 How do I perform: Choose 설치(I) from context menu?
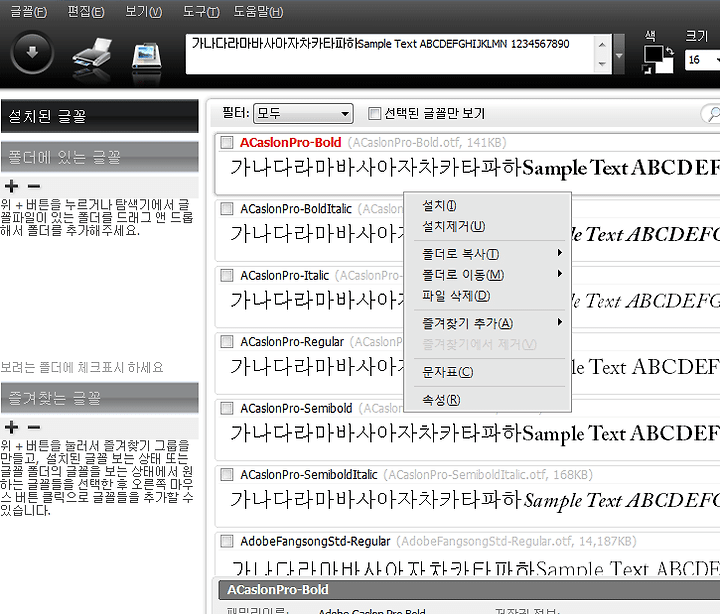[487, 205]
